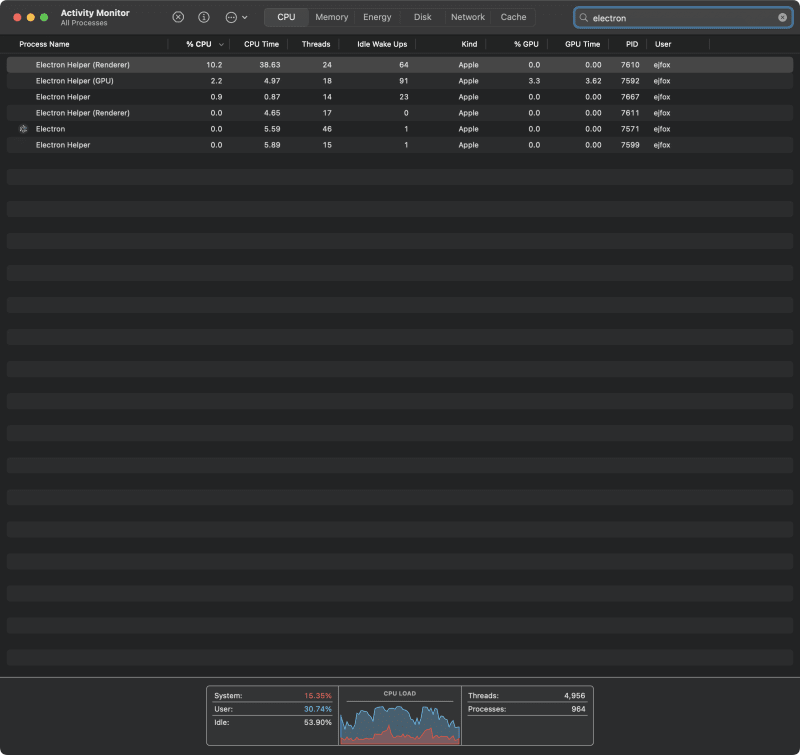The width and height of the screenshot is (800, 755).
Task: Switch to the Memory tab
Action: click(x=331, y=16)
